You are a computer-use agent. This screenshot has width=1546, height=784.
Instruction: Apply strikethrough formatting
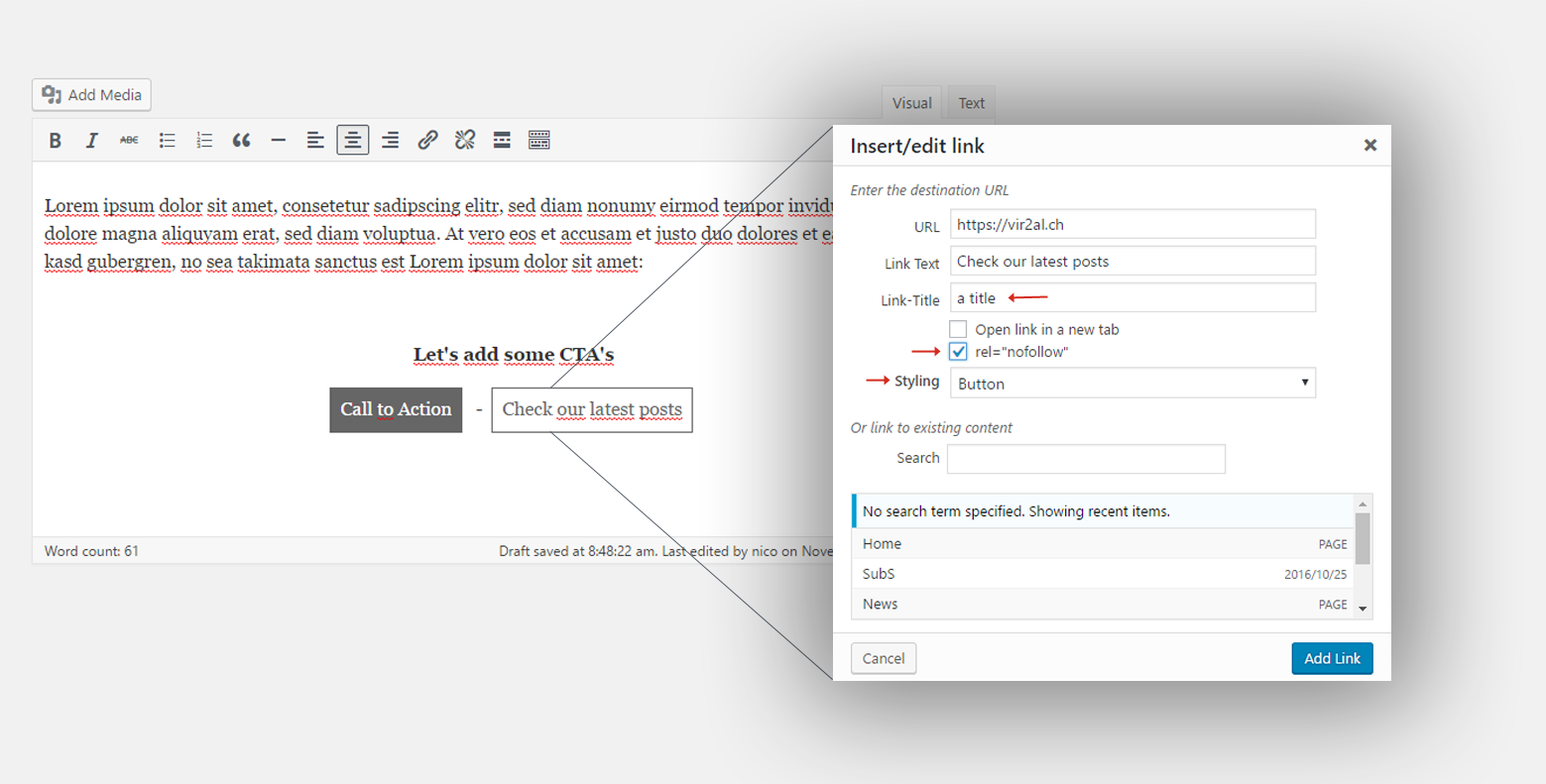coord(129,141)
